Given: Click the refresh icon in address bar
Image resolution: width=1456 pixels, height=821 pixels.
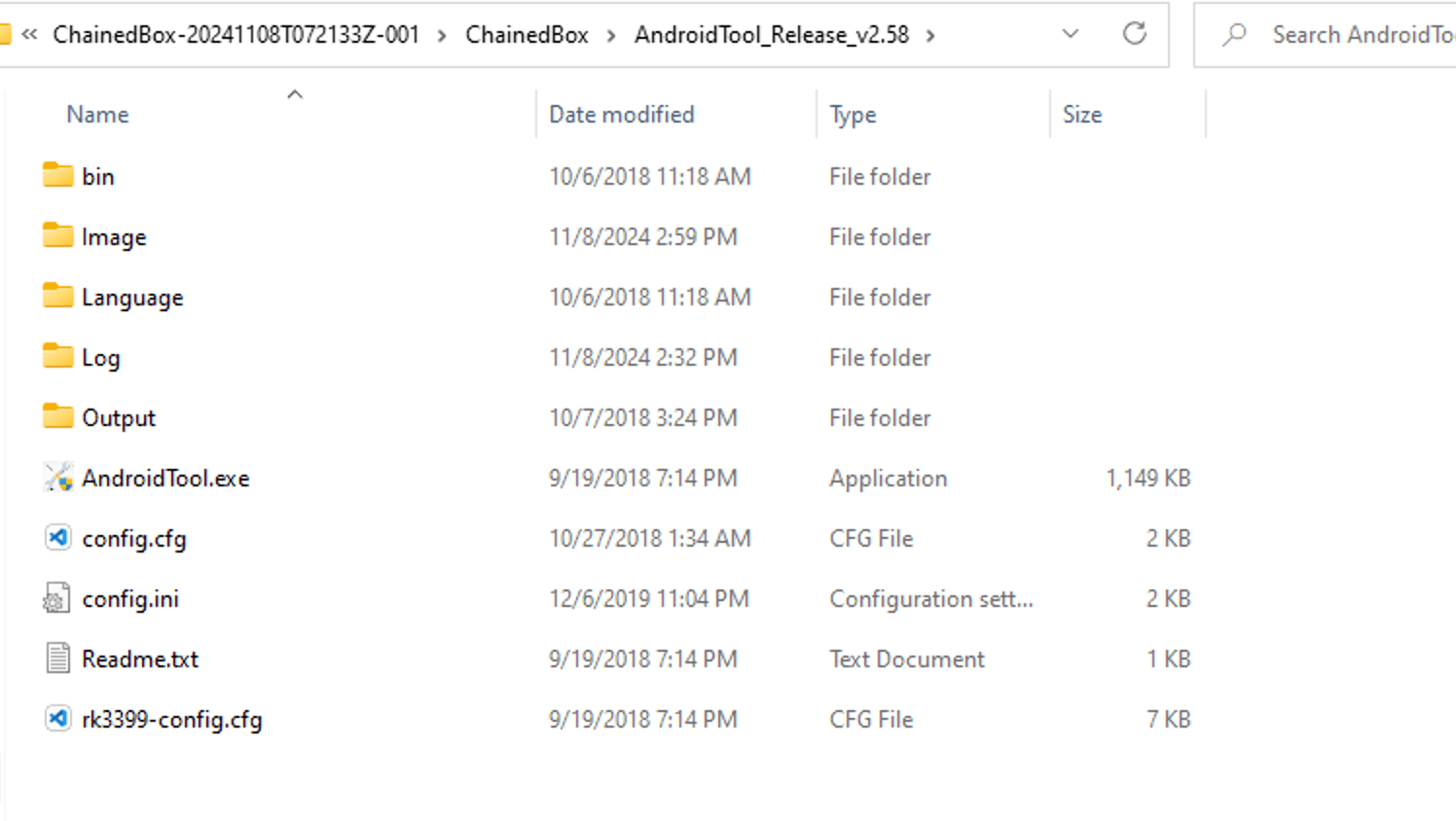Looking at the screenshot, I should pos(1135,34).
